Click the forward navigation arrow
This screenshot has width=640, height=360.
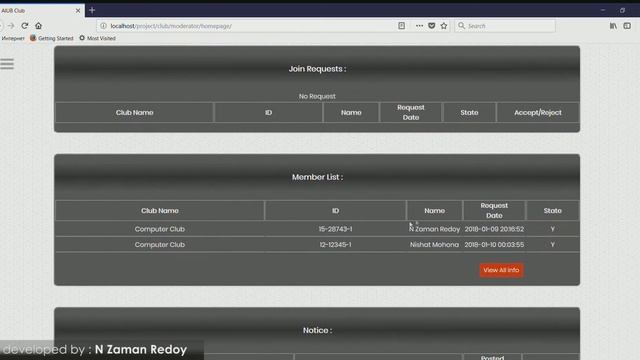11,26
